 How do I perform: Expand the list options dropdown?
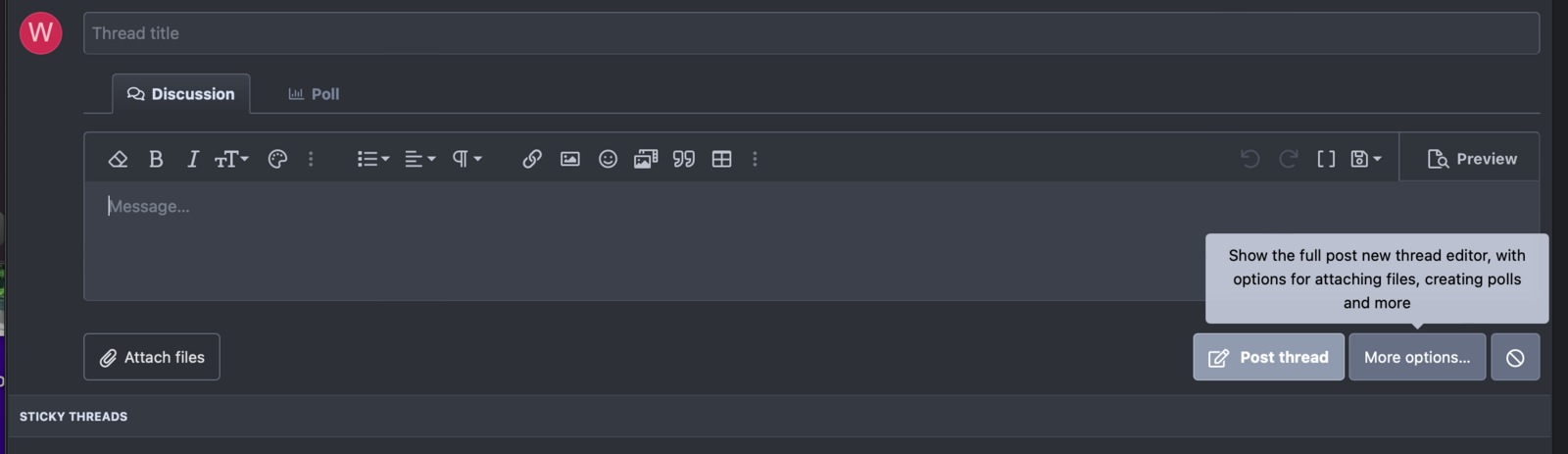pos(372,159)
